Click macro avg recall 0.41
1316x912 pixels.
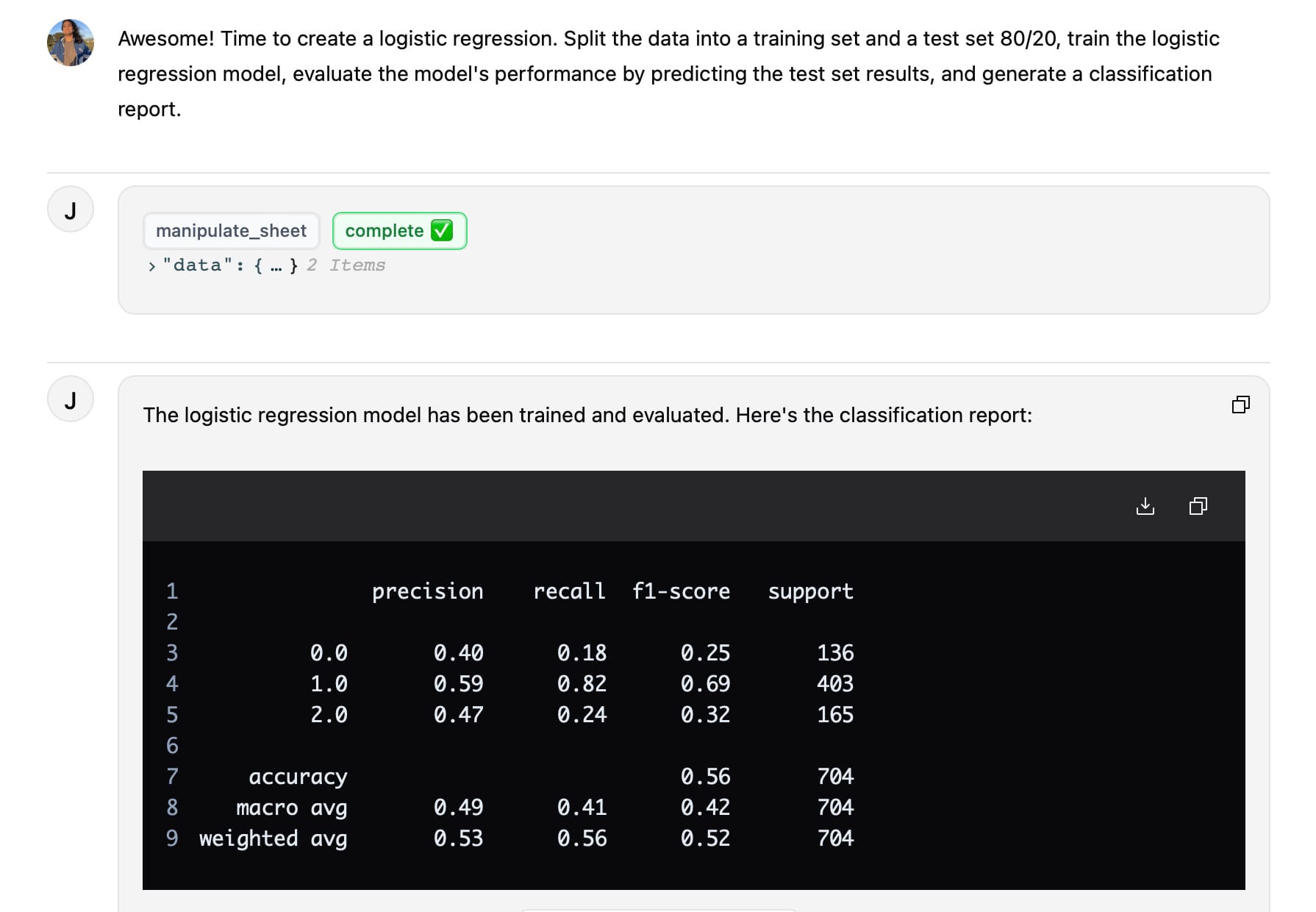tap(582, 808)
